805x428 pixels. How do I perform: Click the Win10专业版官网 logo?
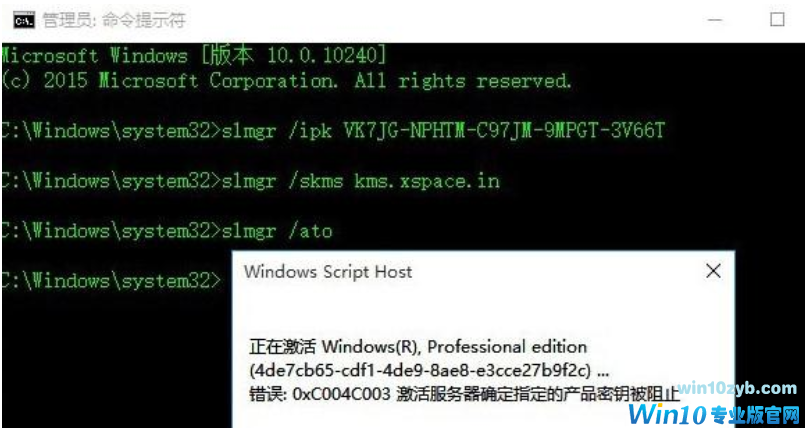[714, 413]
